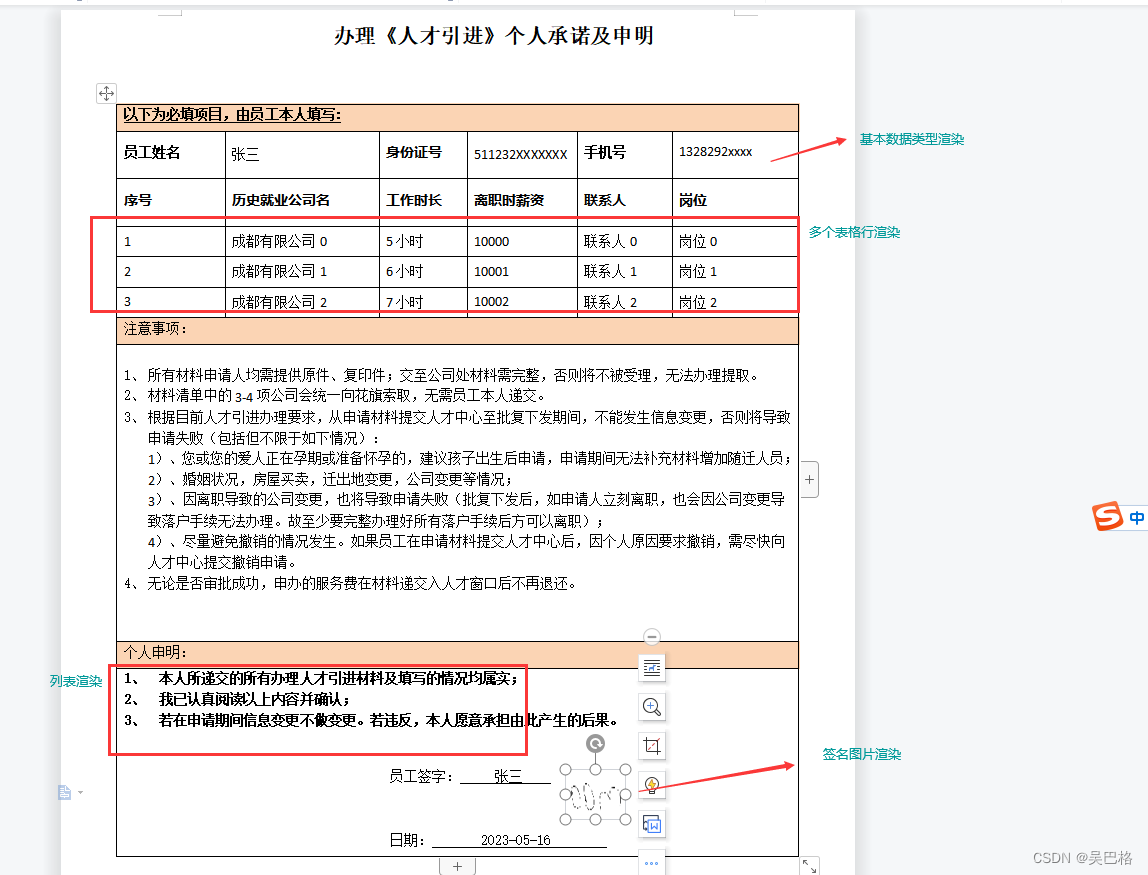The height and width of the screenshot is (875, 1148).
Task: Click the cell 成都有限公司 1
Action: click(x=279, y=271)
